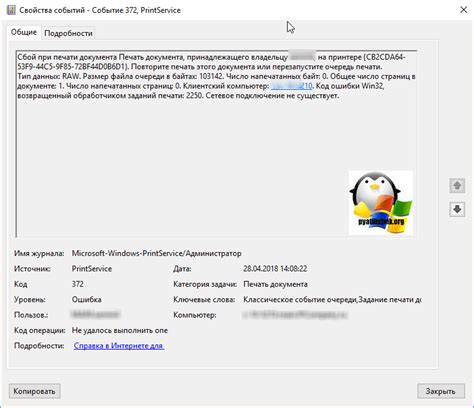Click the blurred Пользов. user value

[96, 314]
